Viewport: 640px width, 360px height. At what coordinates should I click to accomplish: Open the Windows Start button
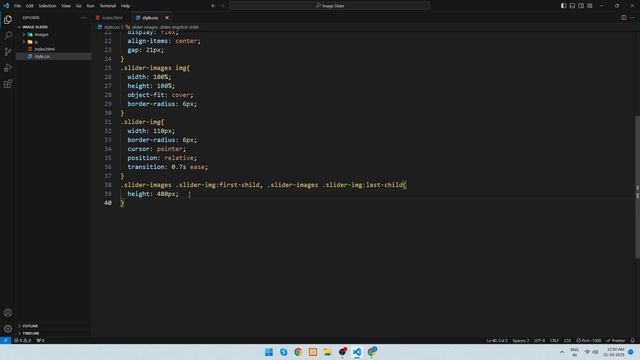pos(269,352)
